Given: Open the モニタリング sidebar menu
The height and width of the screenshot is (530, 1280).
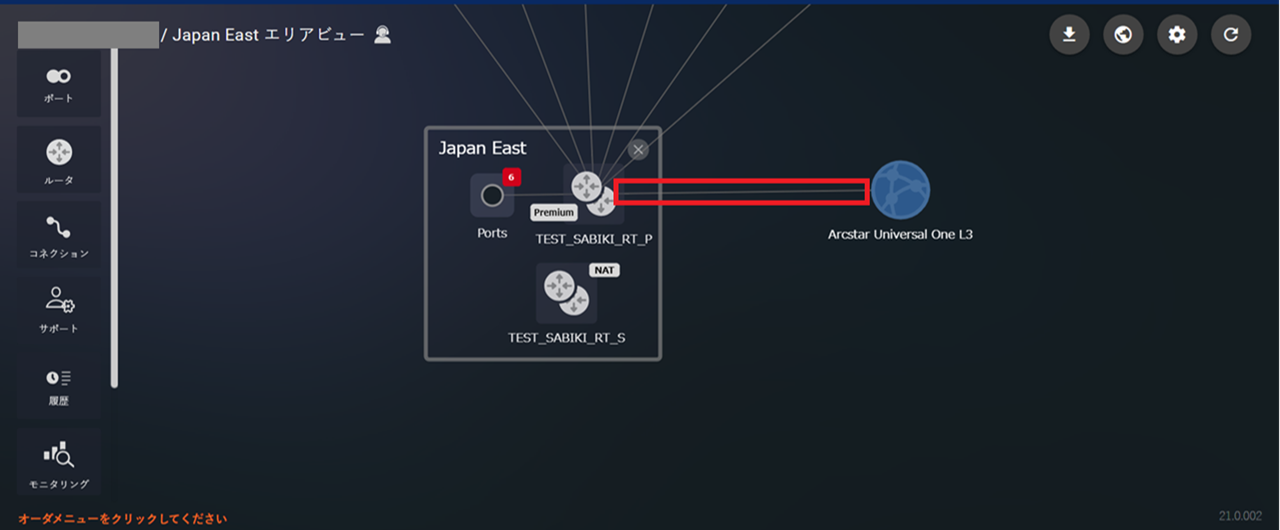Looking at the screenshot, I should coord(59,461).
